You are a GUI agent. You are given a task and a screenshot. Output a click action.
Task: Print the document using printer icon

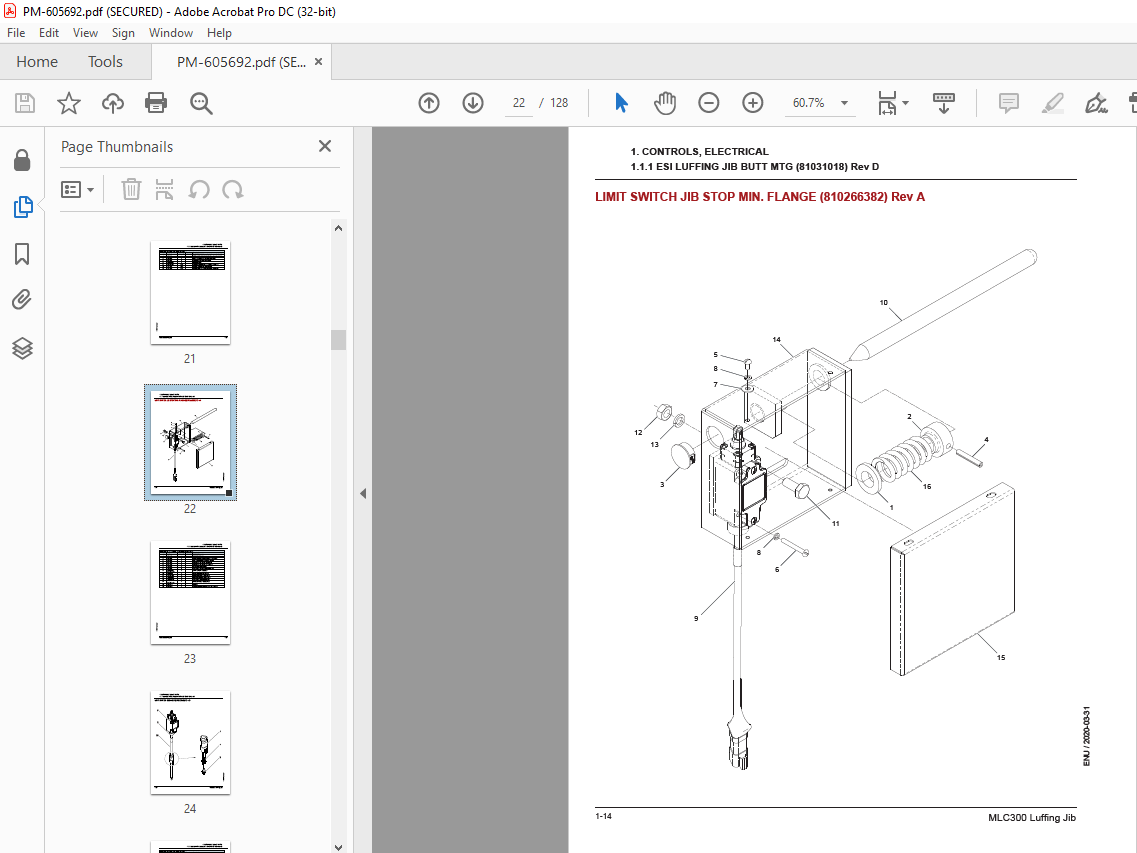coord(156,103)
